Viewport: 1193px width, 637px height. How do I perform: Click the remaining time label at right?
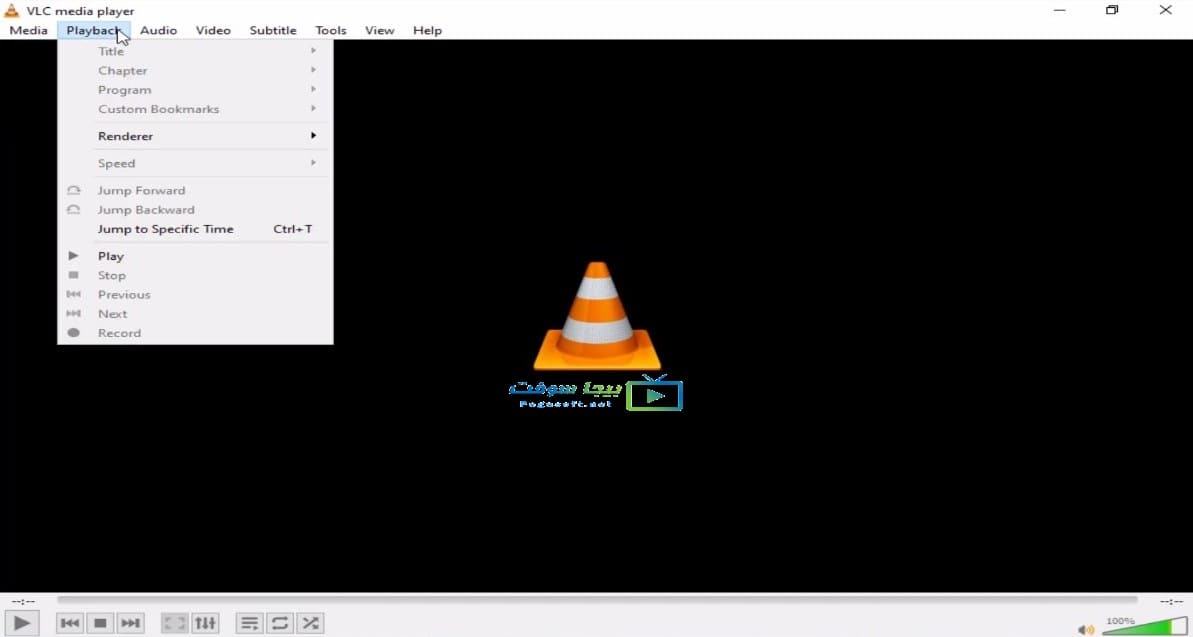1171,601
